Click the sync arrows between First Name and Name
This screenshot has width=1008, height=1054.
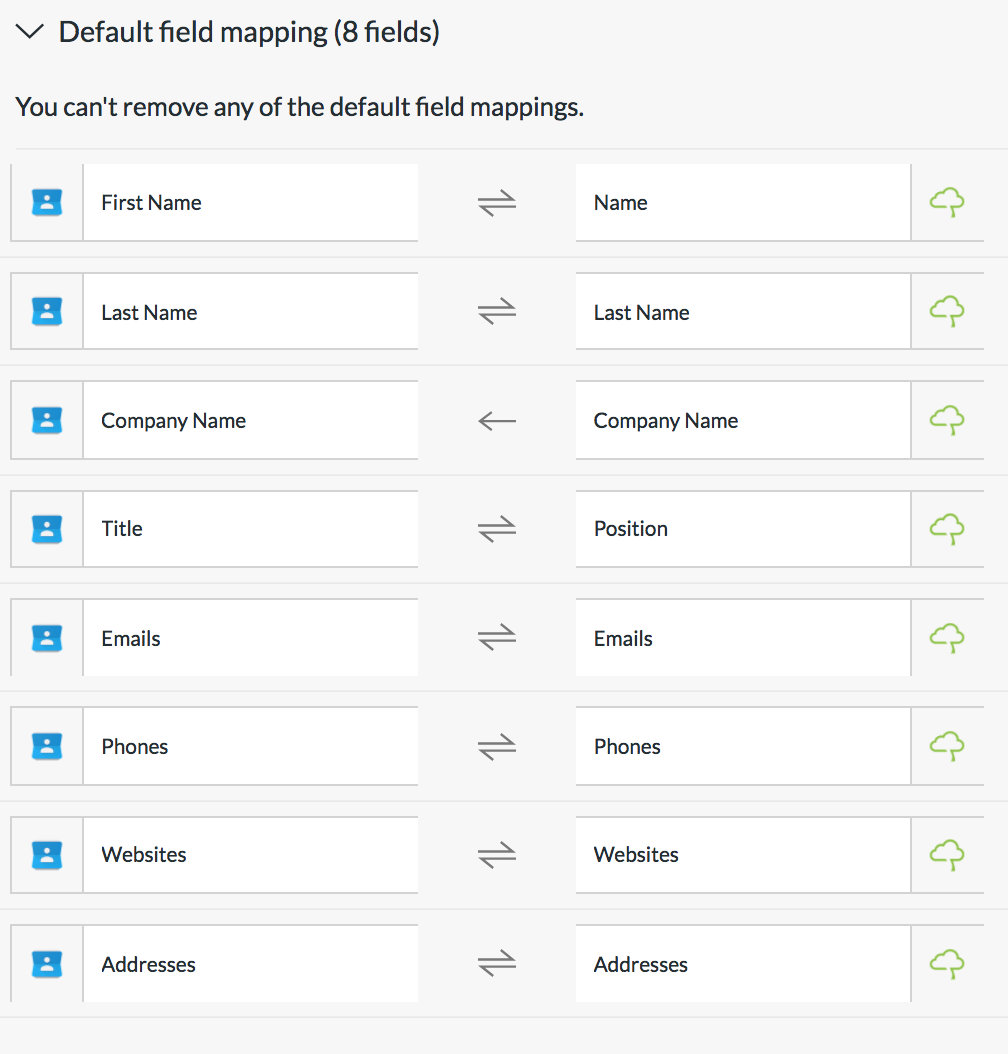point(497,203)
